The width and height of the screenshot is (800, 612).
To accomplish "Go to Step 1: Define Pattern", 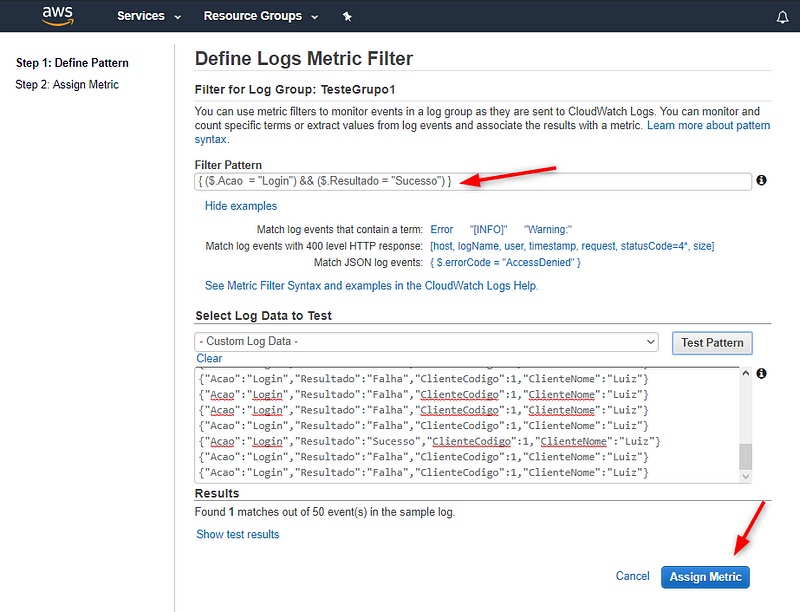I will coord(72,63).
